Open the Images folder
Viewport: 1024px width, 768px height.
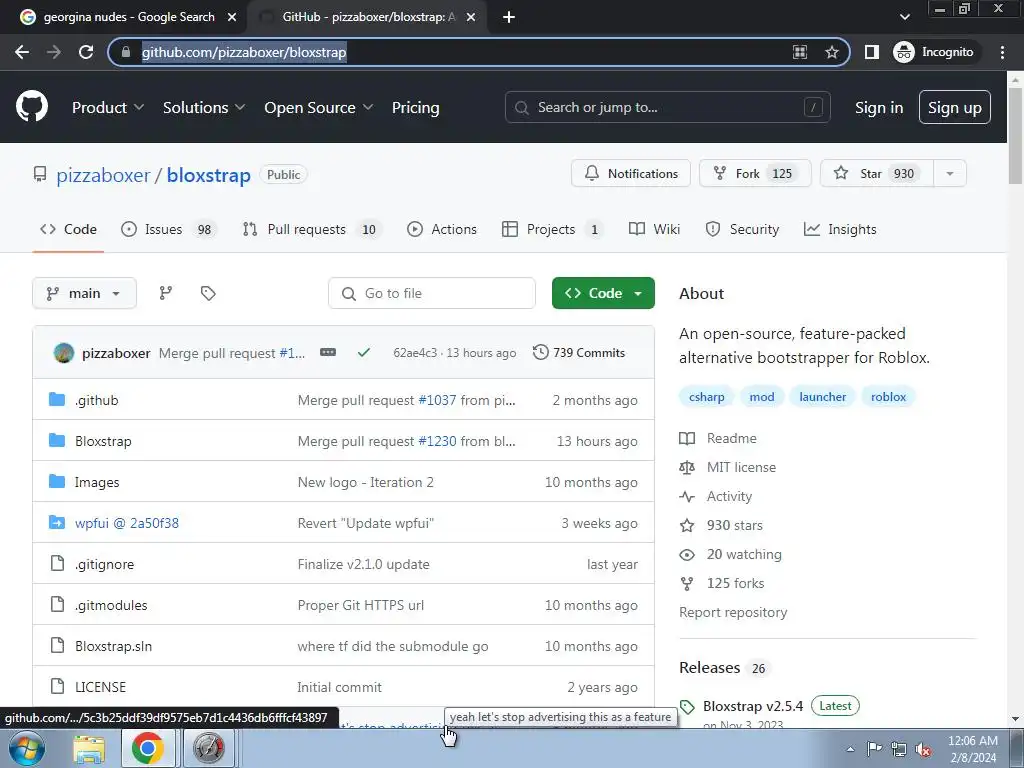click(97, 483)
